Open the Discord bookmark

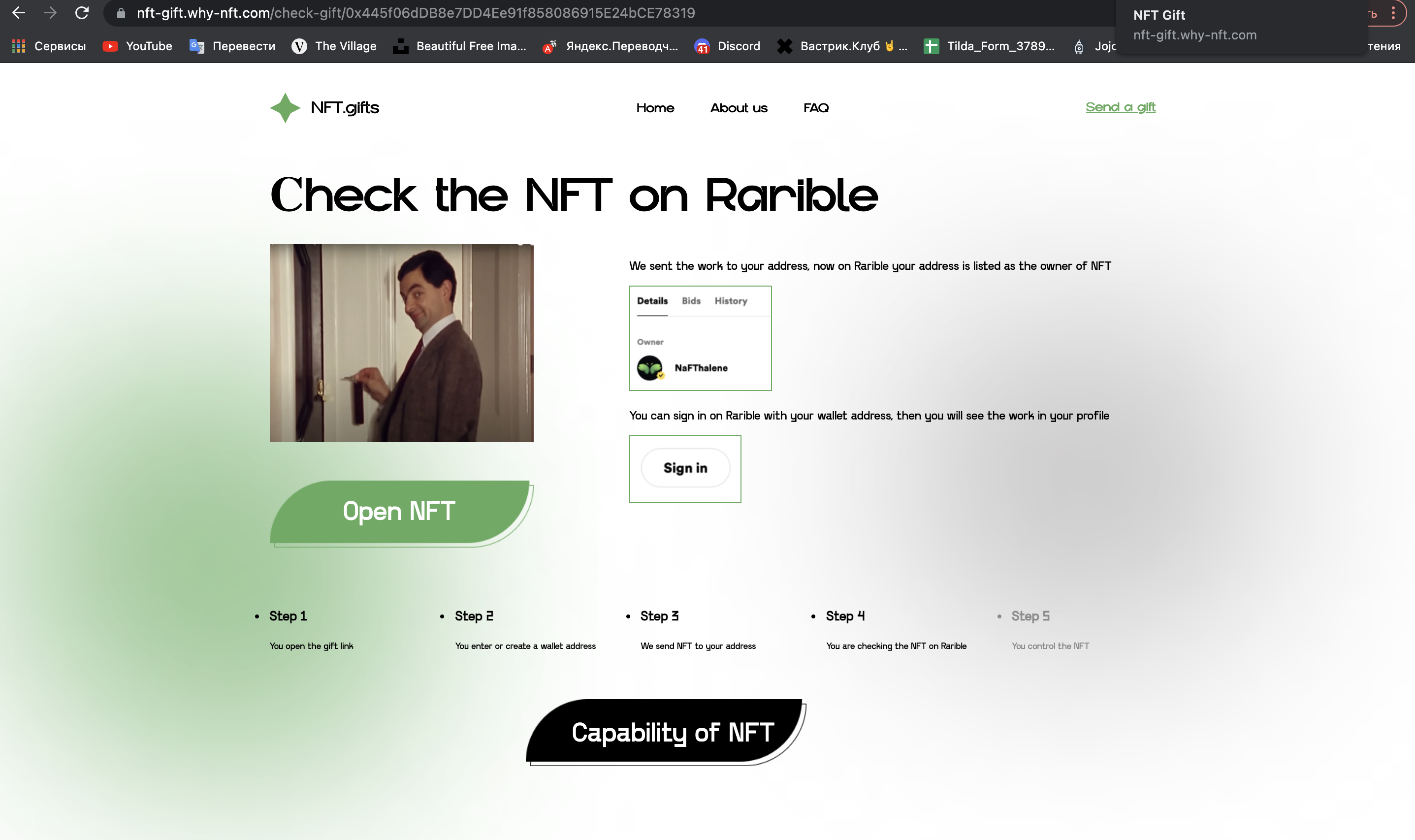point(727,46)
